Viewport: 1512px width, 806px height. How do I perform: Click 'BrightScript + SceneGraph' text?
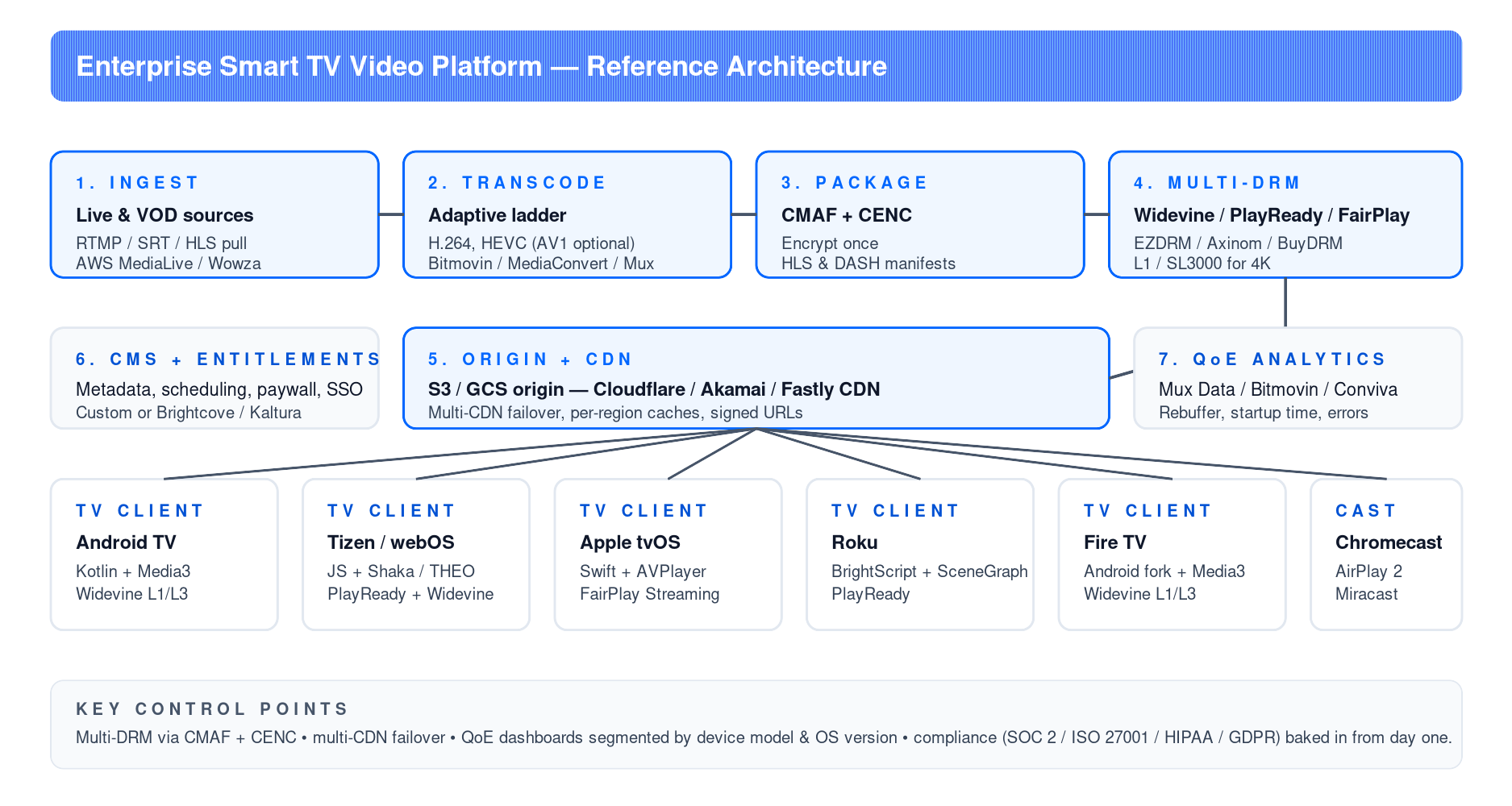tap(930, 571)
